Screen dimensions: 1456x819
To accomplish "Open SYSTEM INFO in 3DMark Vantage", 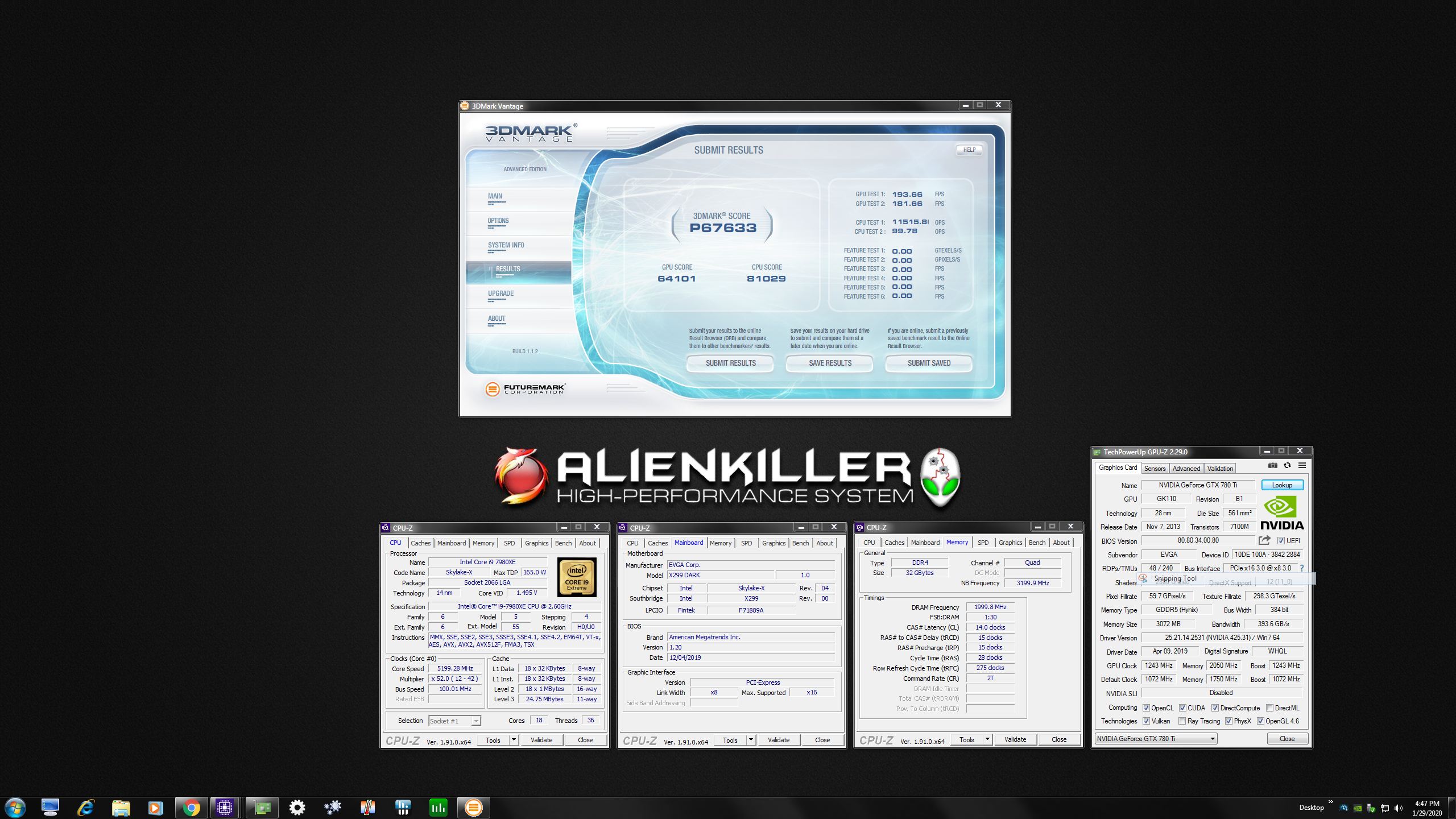I will (x=506, y=246).
